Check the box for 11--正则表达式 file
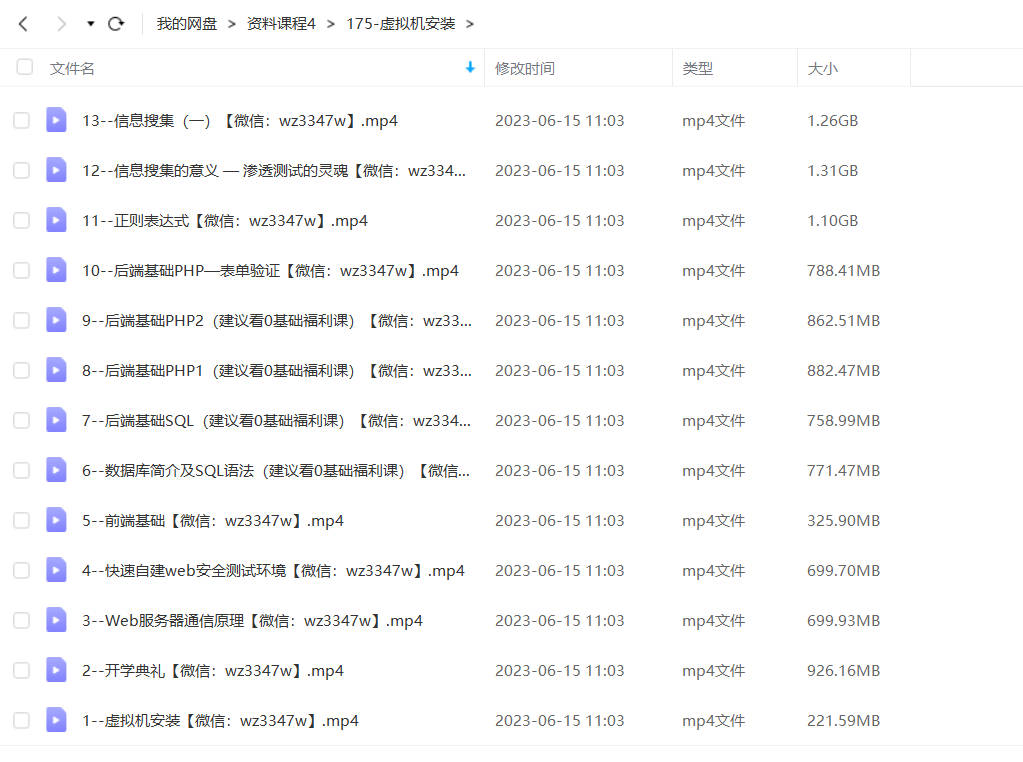This screenshot has width=1023, height=762. click(22, 221)
